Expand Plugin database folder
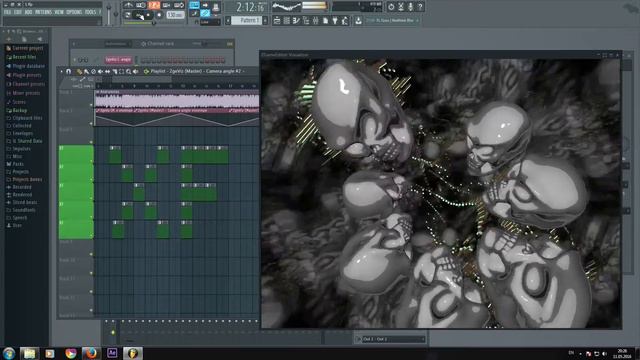The image size is (640, 360). click(25, 66)
